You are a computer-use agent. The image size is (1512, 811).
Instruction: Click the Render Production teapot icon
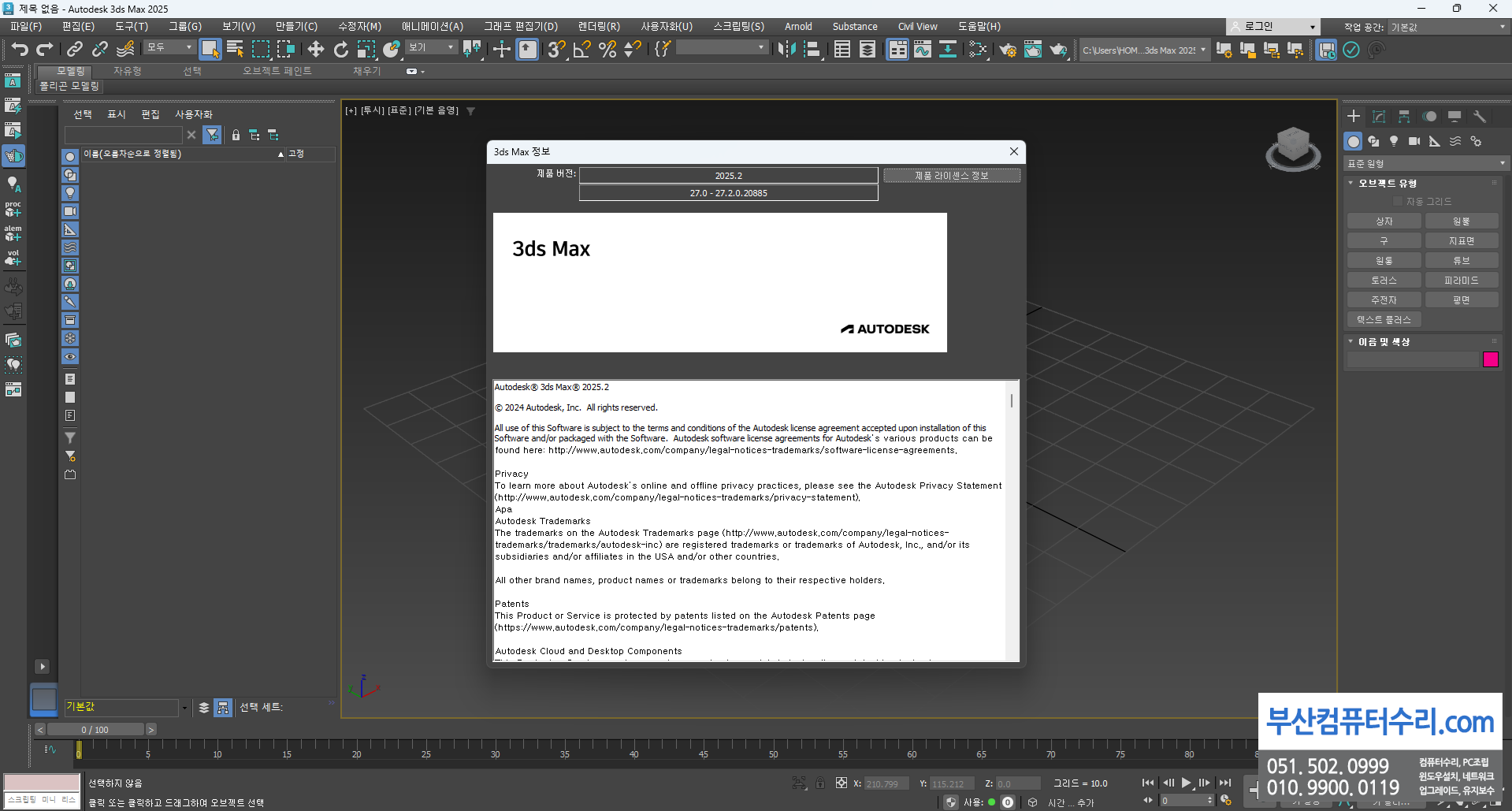click(1058, 50)
